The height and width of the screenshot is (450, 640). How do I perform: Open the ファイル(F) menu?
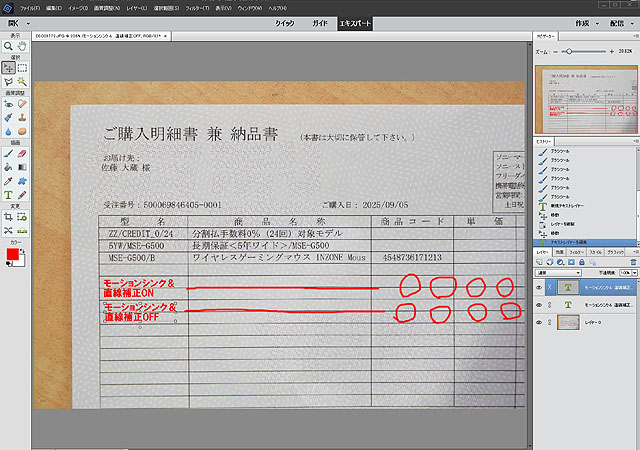30,8
